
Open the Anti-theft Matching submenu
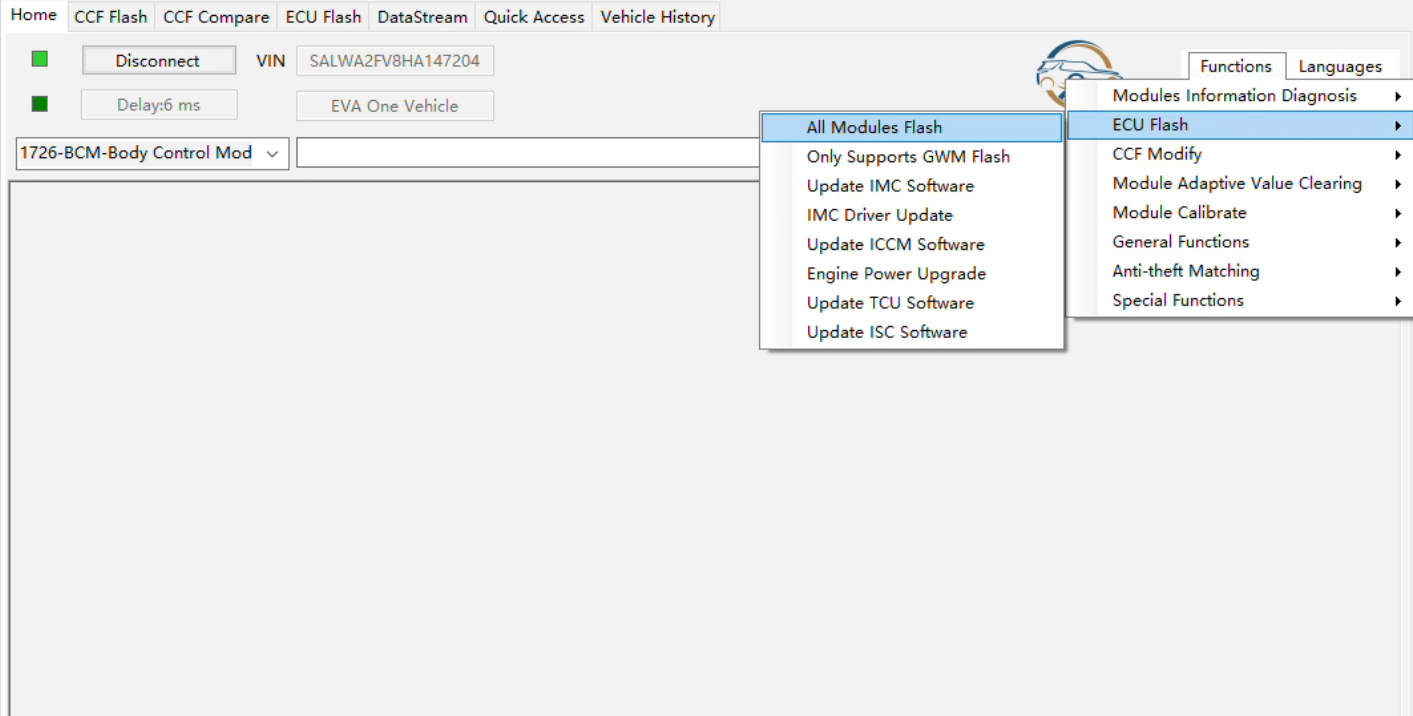(x=1240, y=271)
